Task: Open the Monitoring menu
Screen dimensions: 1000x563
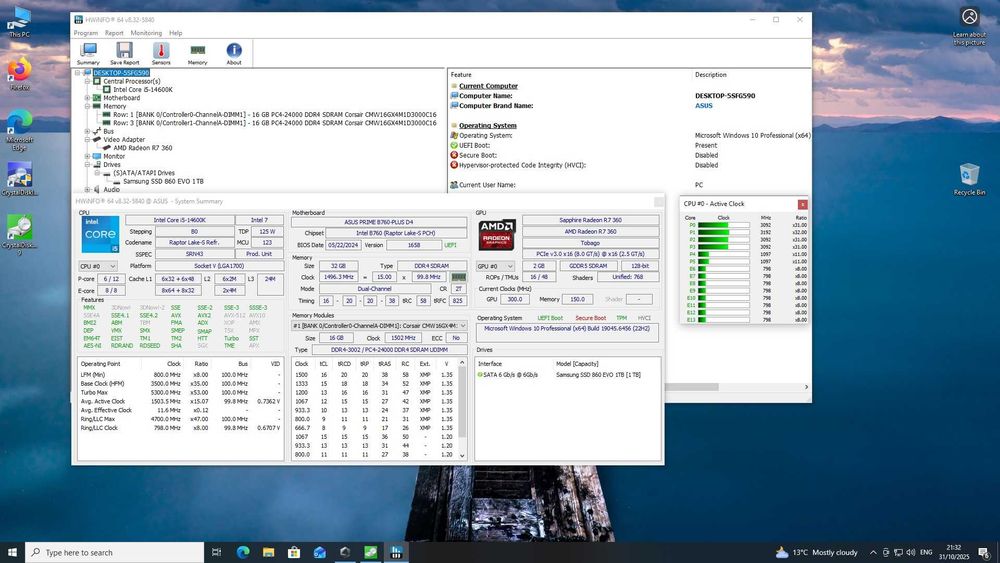Action: point(146,33)
